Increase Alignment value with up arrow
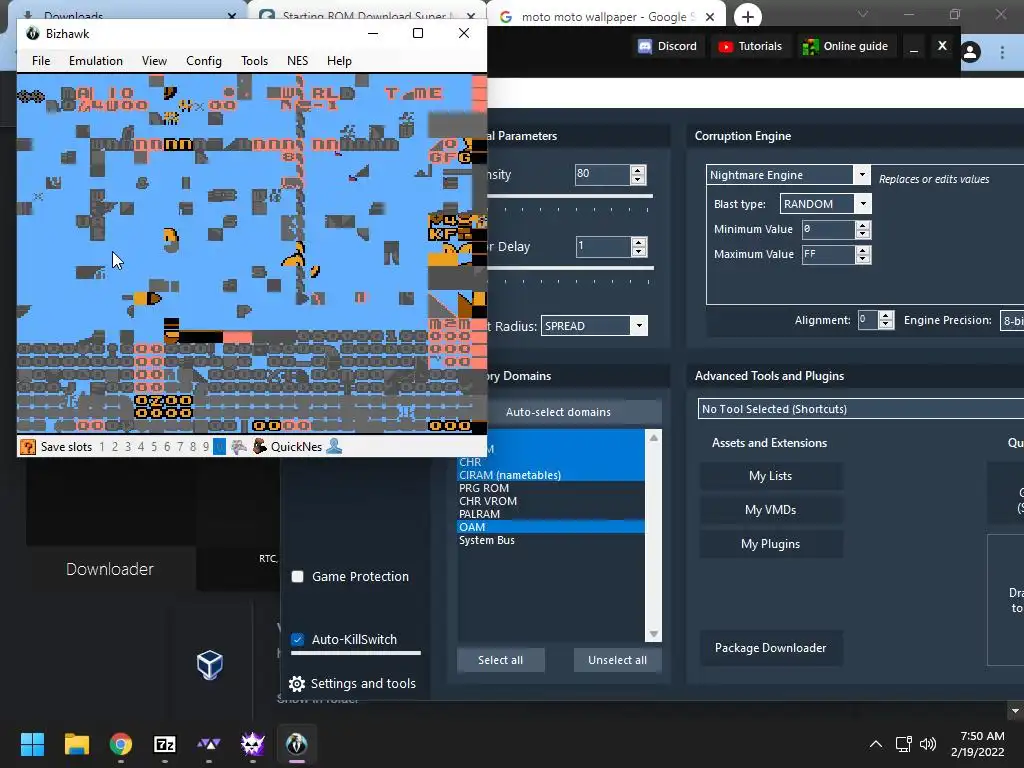 point(886,315)
